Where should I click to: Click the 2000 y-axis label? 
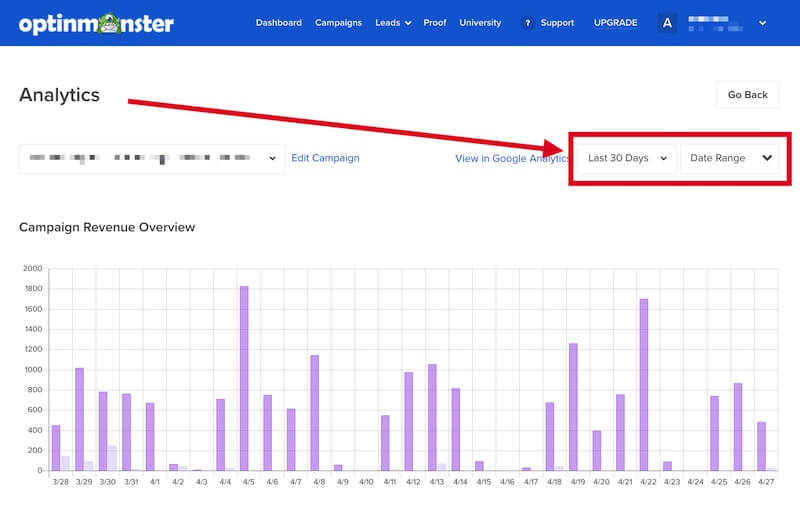(33, 268)
